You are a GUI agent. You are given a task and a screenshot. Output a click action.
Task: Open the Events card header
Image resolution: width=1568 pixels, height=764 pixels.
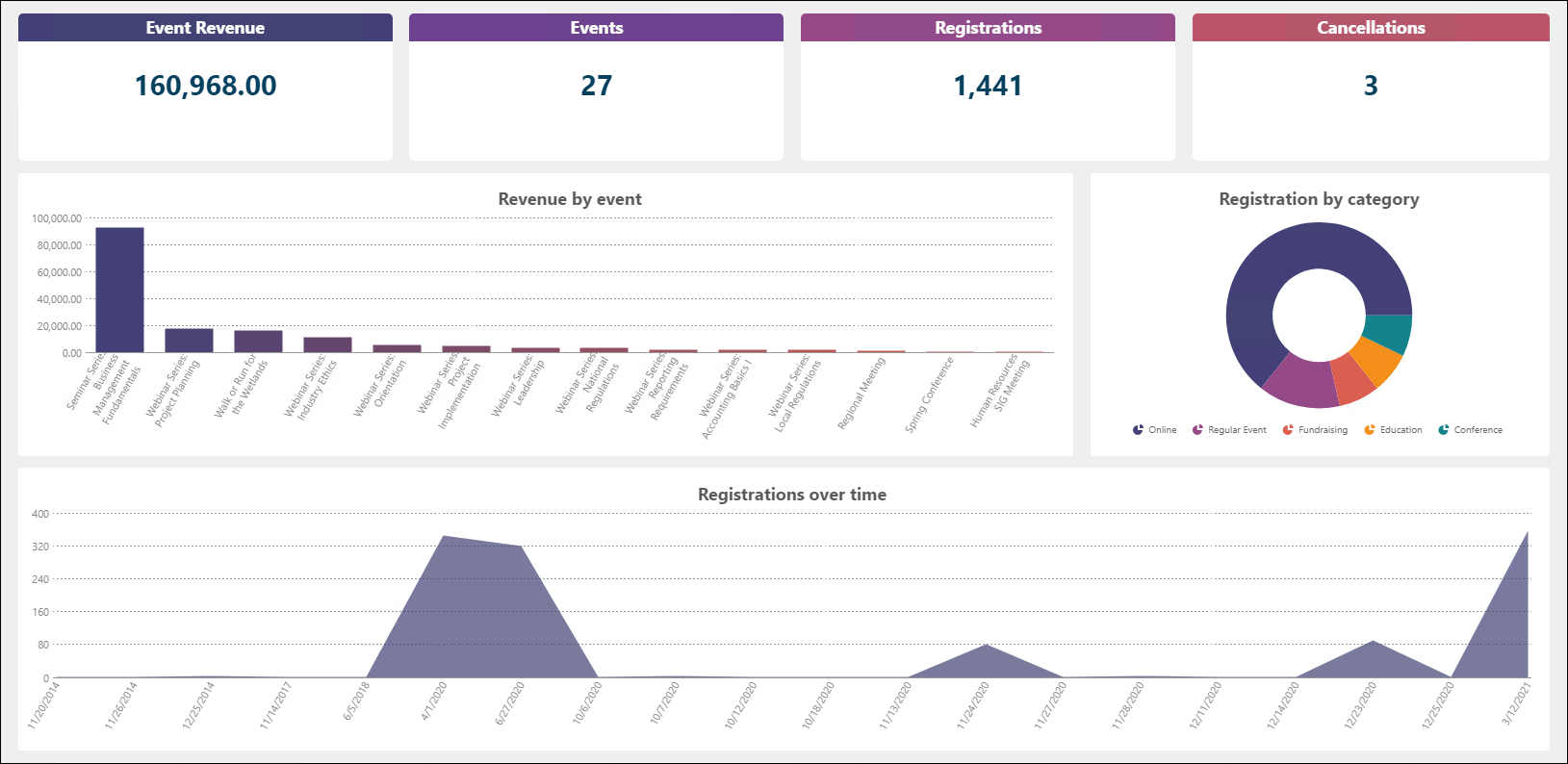[x=596, y=28]
